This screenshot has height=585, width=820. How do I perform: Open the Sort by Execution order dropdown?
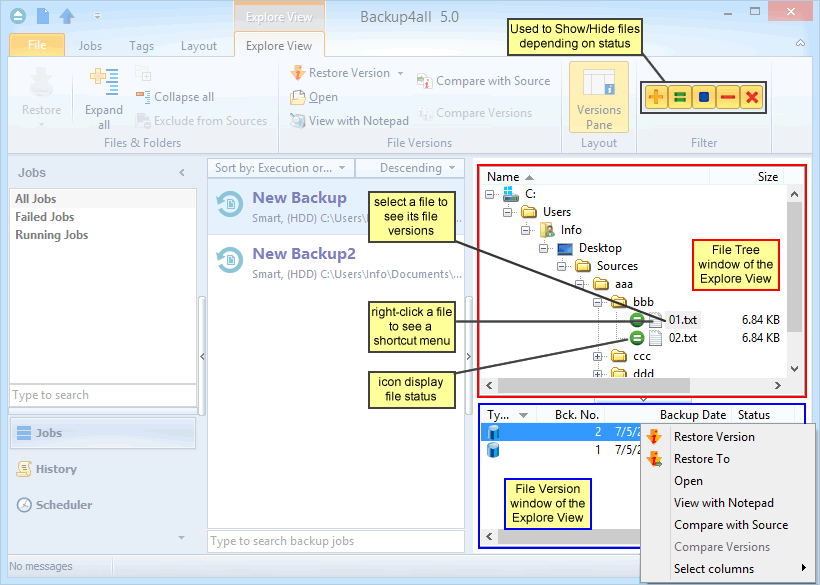coord(281,168)
